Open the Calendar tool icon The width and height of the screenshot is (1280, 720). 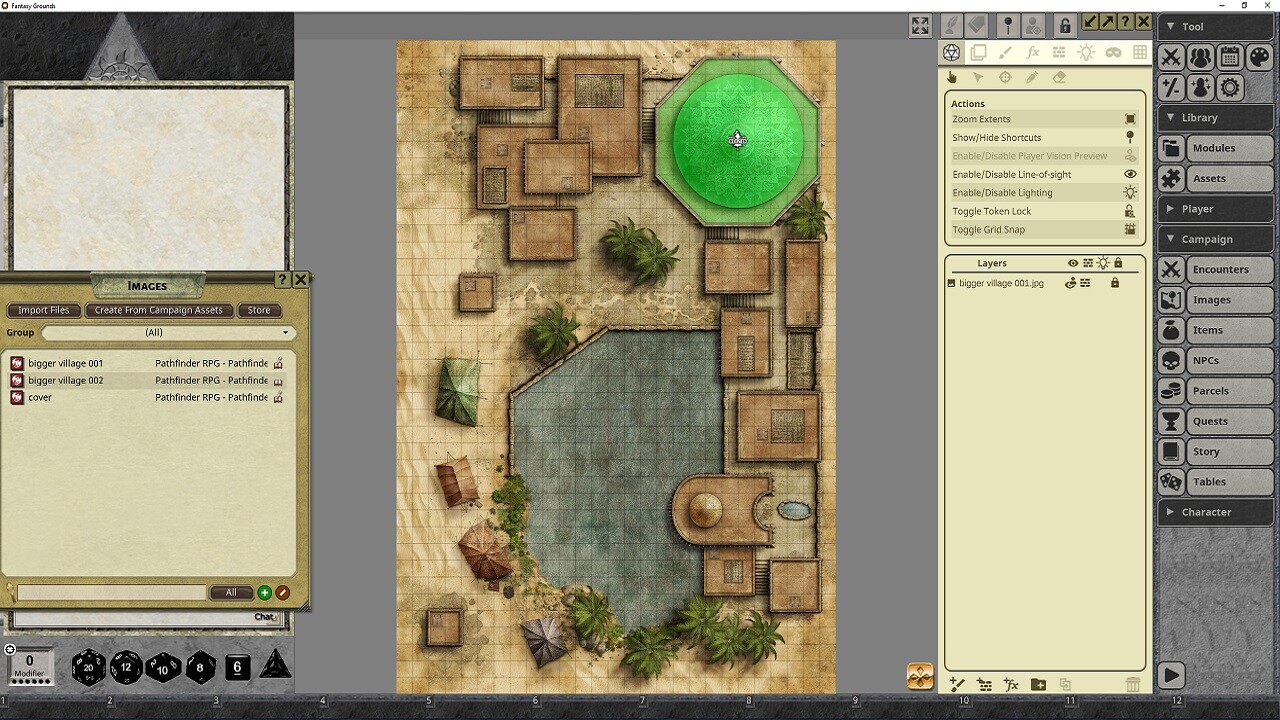click(x=1230, y=57)
